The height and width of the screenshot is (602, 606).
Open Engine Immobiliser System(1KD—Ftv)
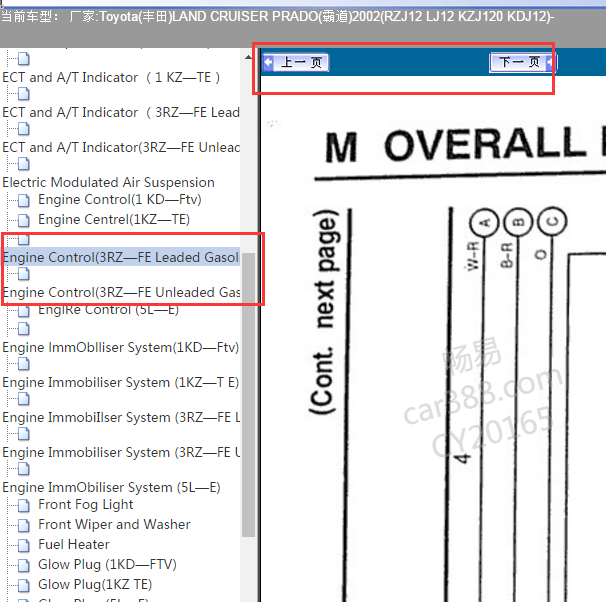click(x=121, y=347)
